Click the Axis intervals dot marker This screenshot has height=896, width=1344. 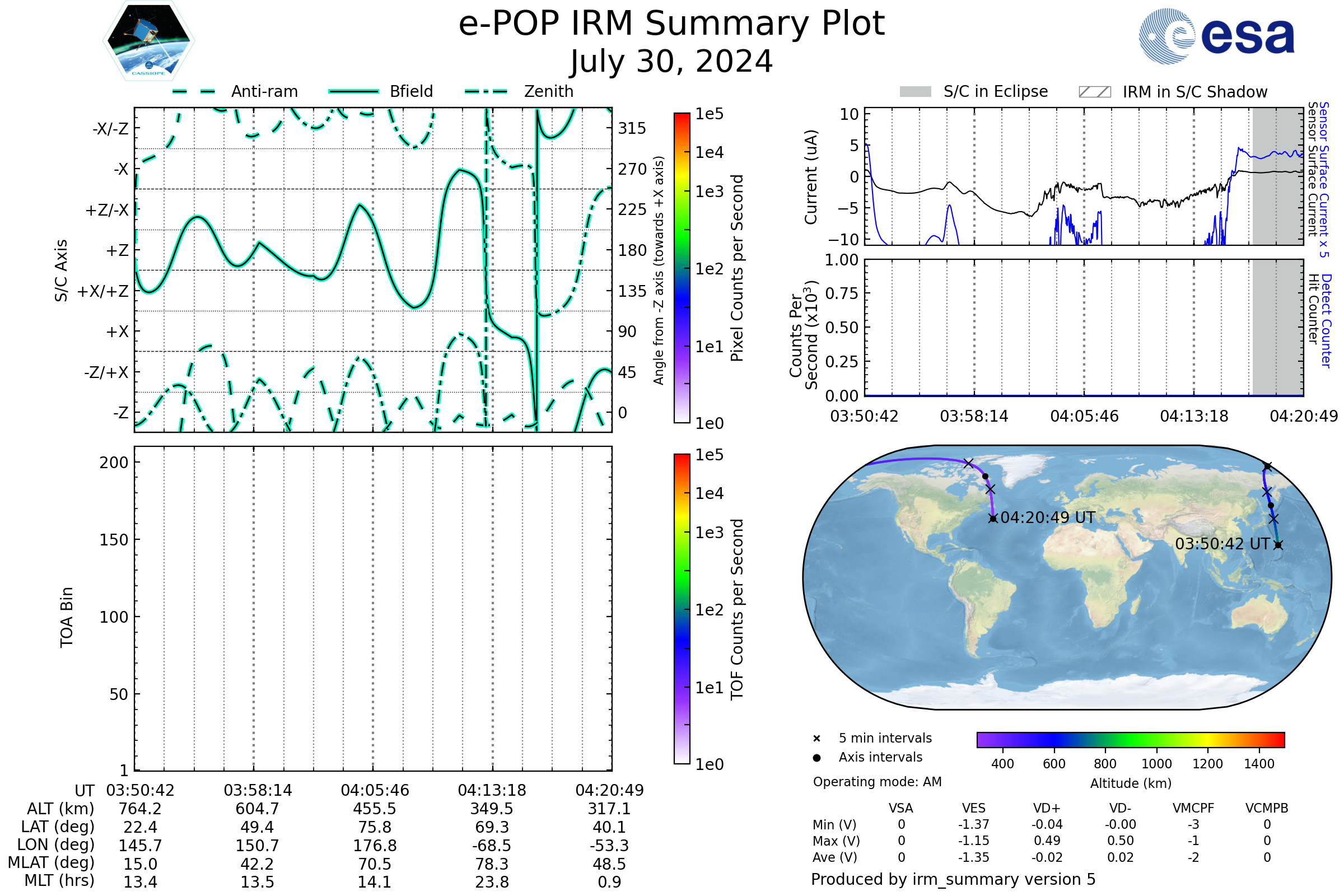tap(816, 758)
